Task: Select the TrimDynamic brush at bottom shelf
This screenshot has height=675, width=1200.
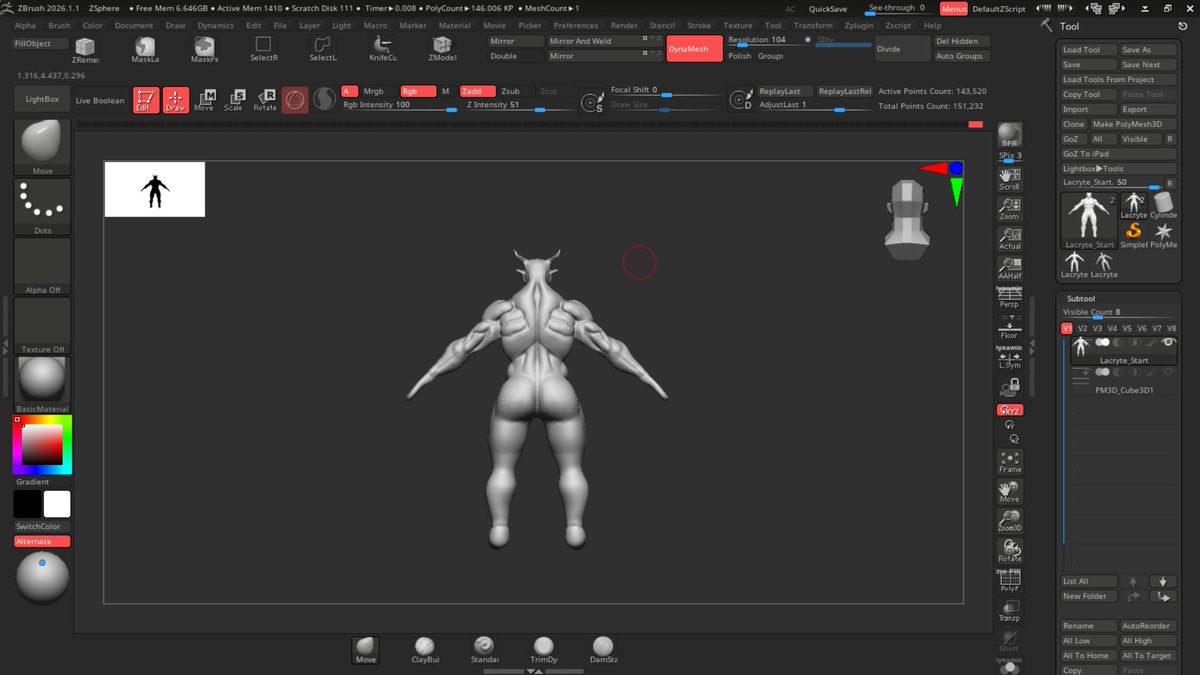Action: click(x=544, y=650)
